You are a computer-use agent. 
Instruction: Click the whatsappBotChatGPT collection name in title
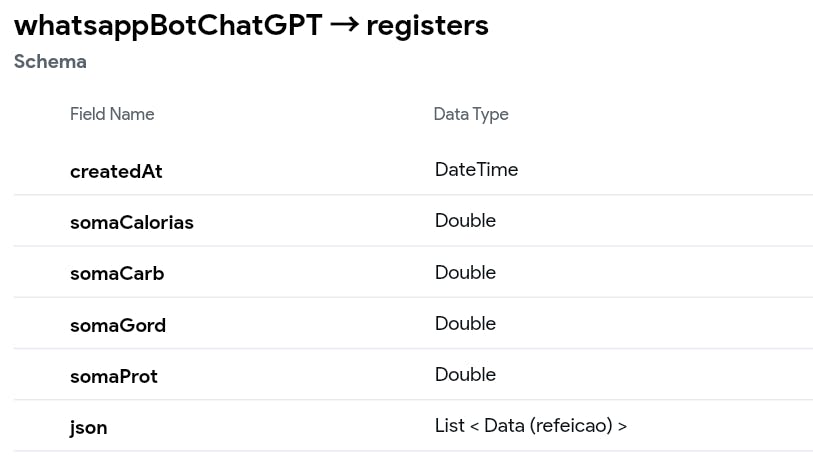coord(168,26)
